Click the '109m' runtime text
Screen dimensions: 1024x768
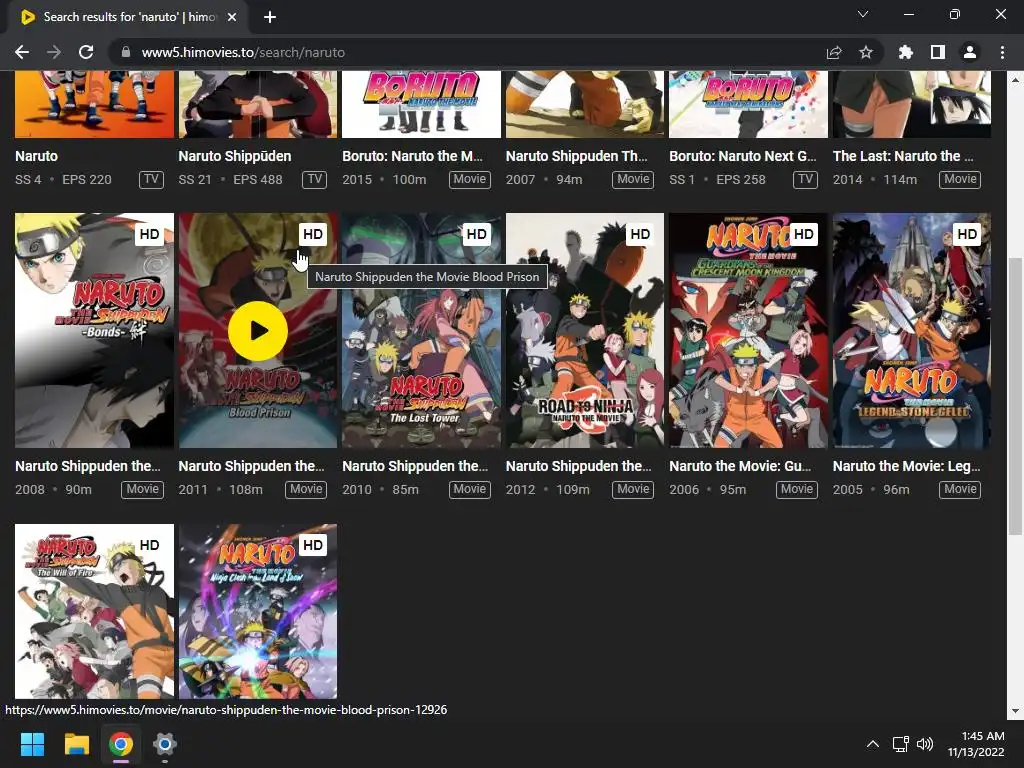click(x=573, y=490)
